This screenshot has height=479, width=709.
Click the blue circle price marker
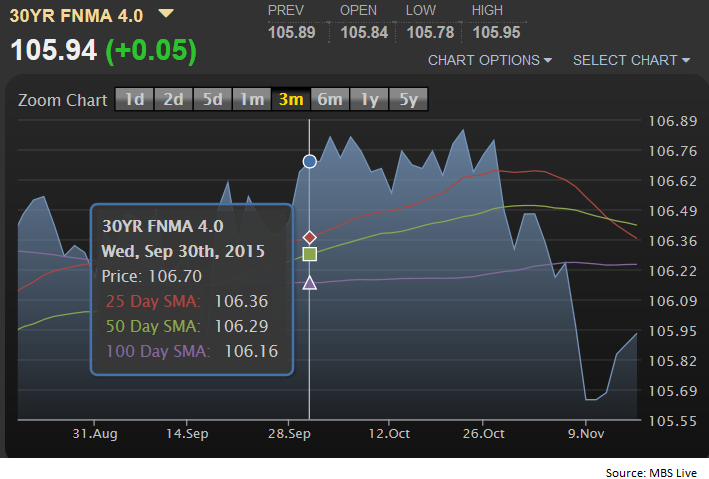[309, 161]
